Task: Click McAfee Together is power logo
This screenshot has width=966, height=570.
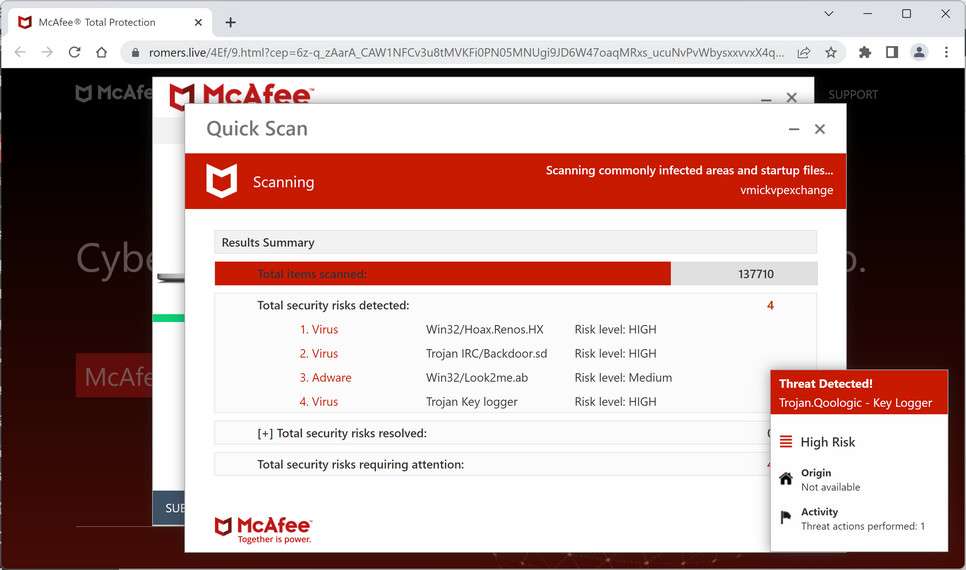Action: tap(263, 530)
